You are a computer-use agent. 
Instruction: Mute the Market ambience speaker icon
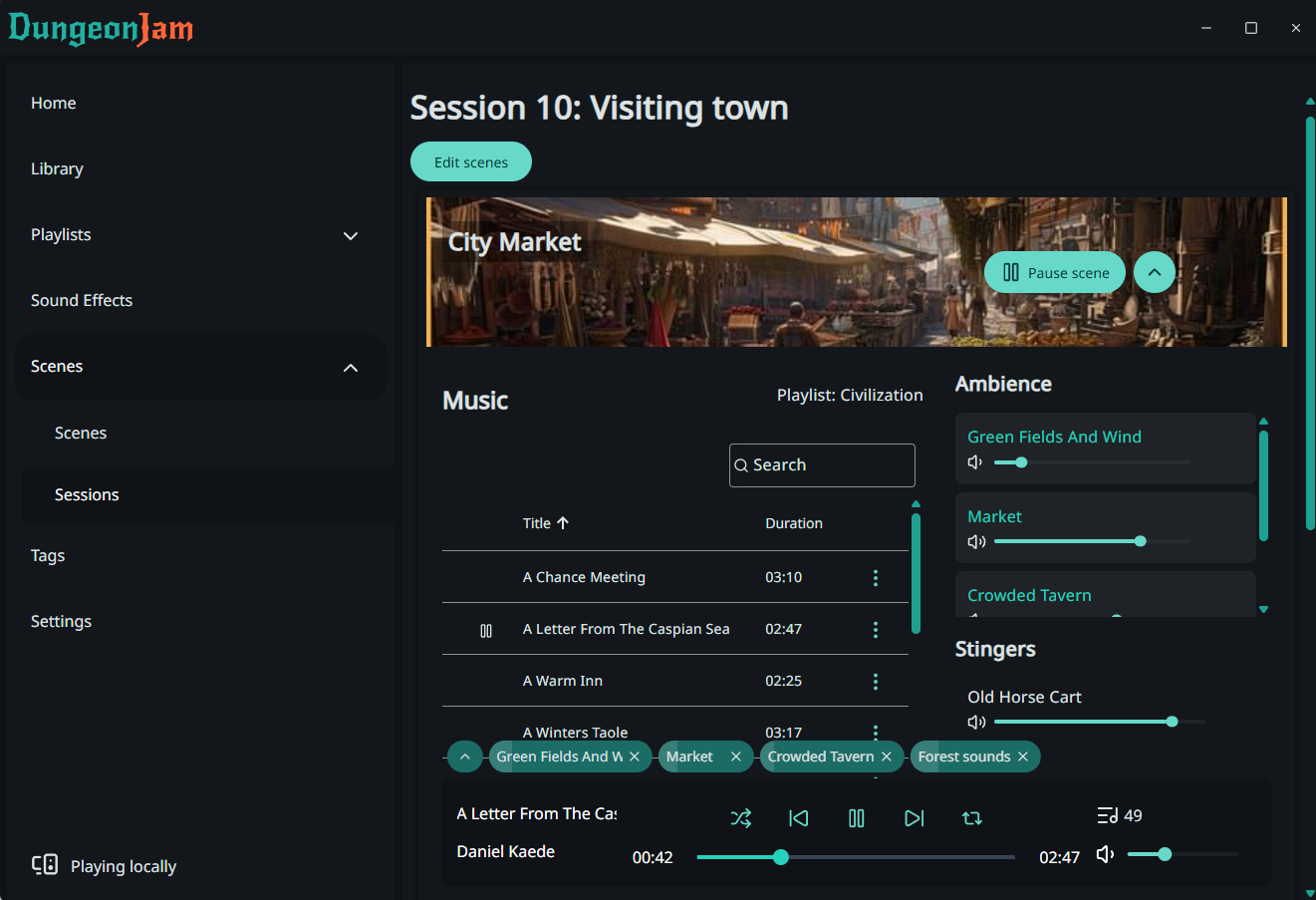(x=976, y=542)
